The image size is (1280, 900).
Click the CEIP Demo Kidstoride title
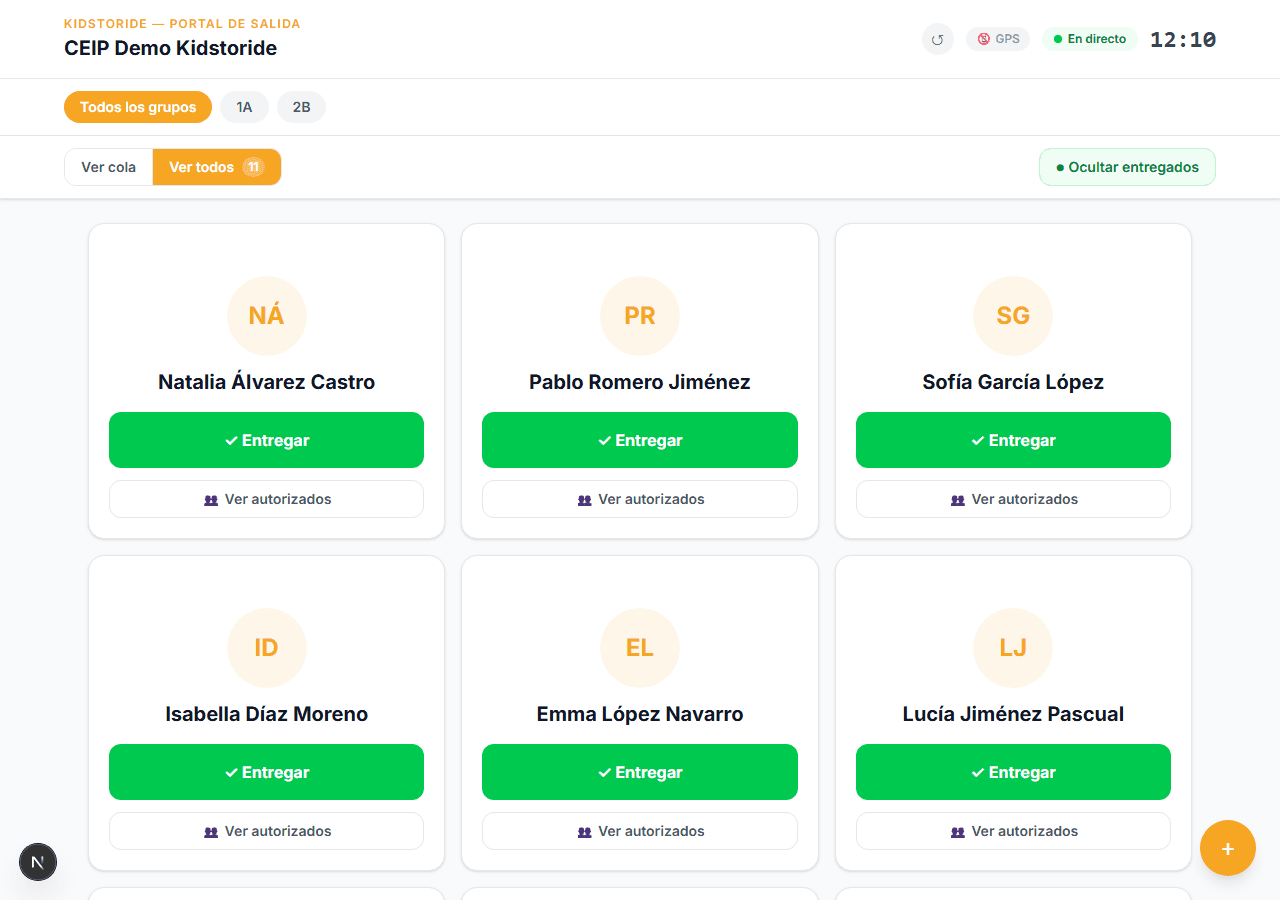(170, 48)
